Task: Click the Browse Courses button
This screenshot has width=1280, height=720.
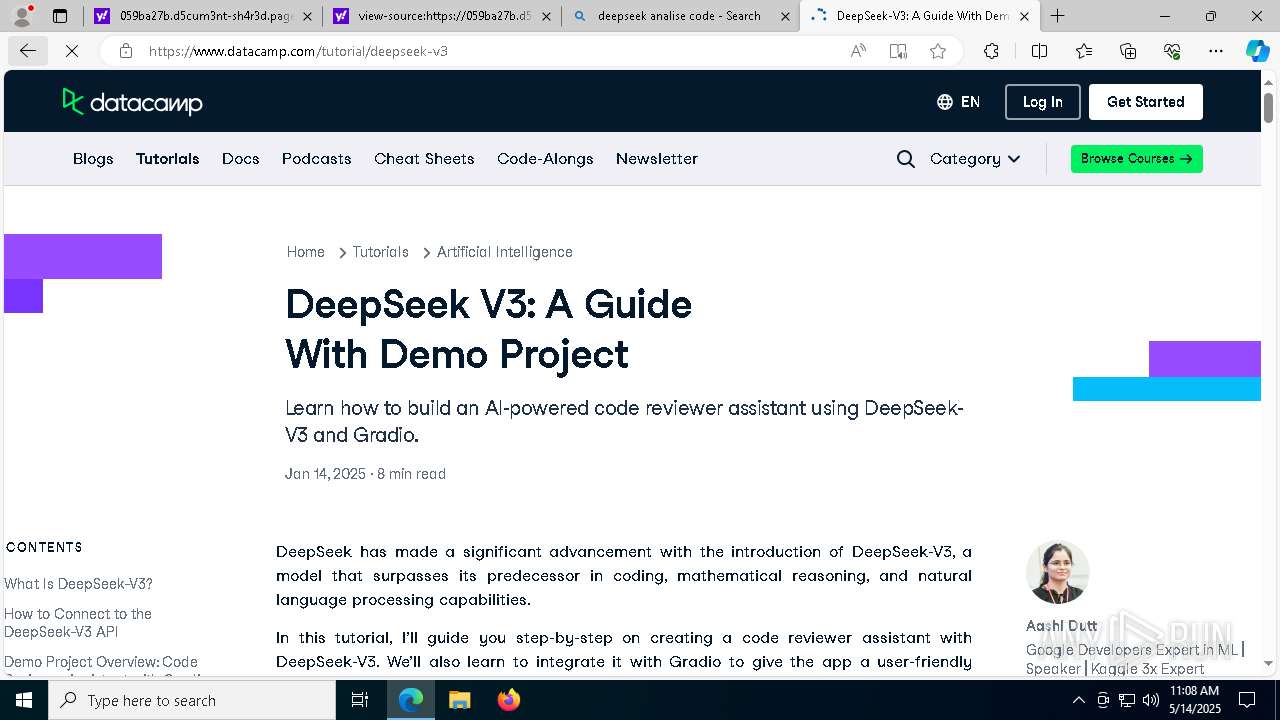Action: tap(1137, 159)
